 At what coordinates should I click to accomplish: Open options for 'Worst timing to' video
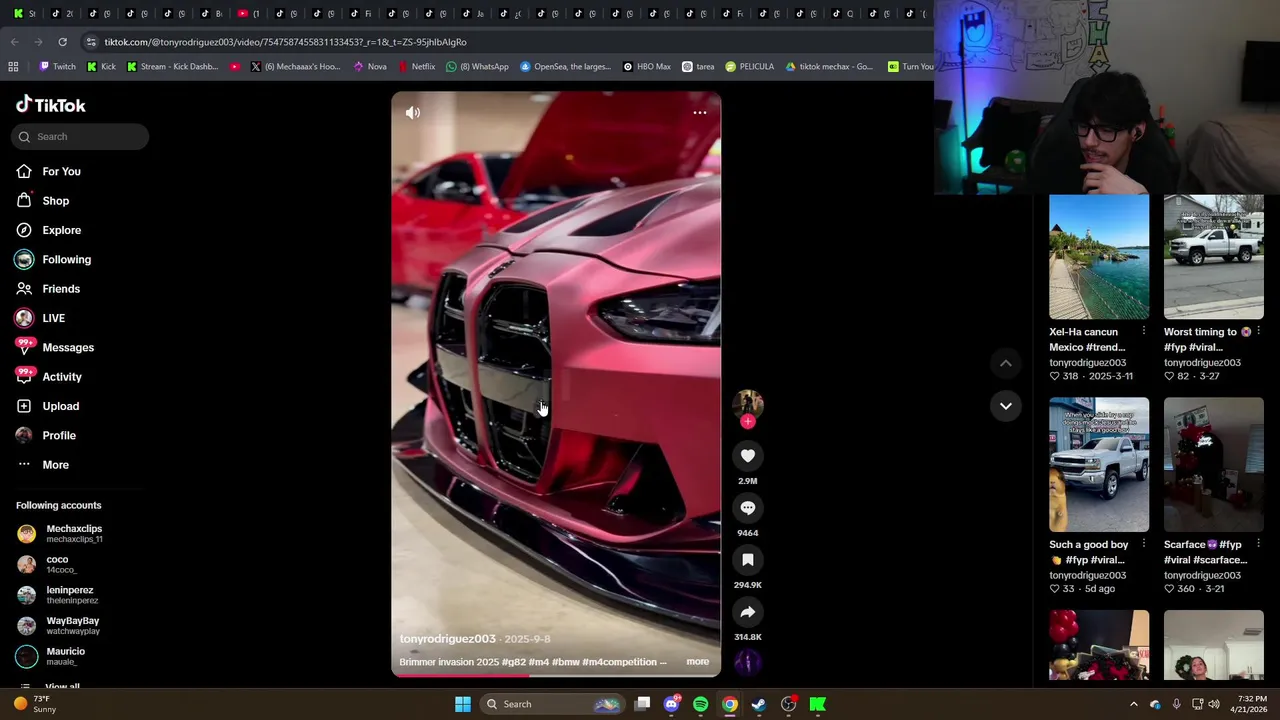pyautogui.click(x=1258, y=331)
